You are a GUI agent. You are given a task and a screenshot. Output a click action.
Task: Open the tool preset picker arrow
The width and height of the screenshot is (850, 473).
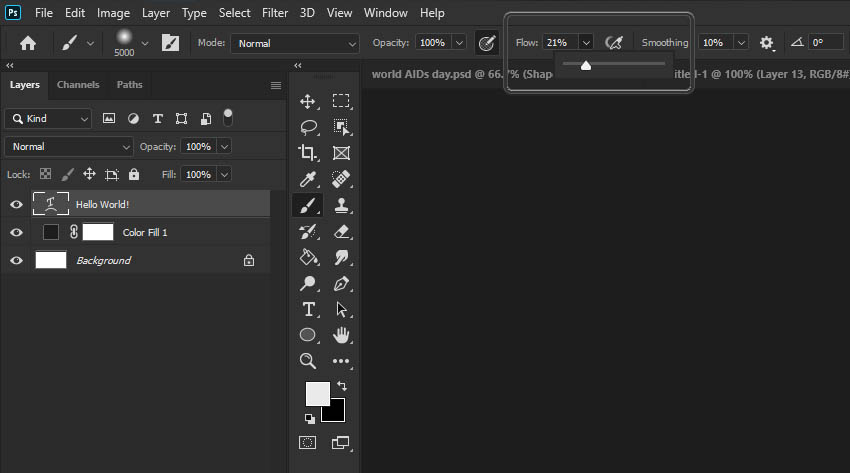(x=91, y=43)
